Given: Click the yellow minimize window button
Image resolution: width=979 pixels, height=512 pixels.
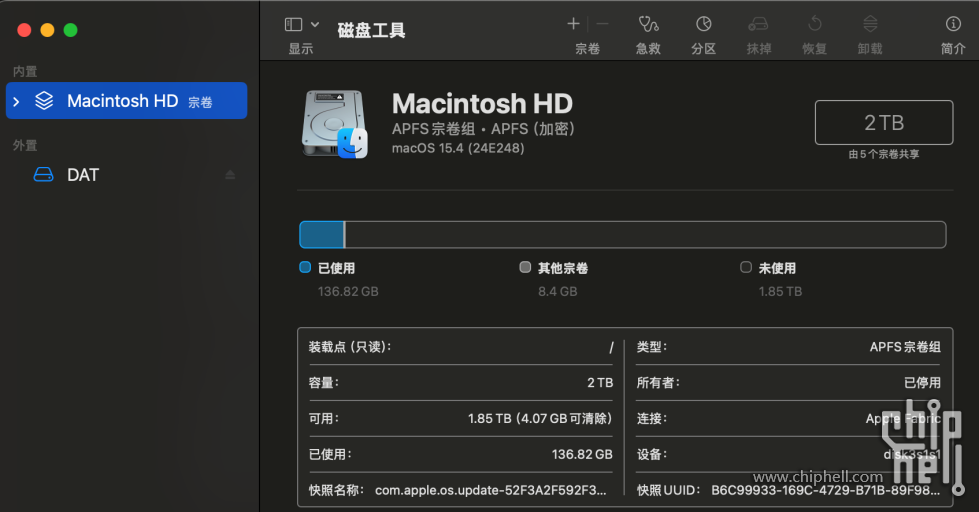Looking at the screenshot, I should tap(47, 30).
